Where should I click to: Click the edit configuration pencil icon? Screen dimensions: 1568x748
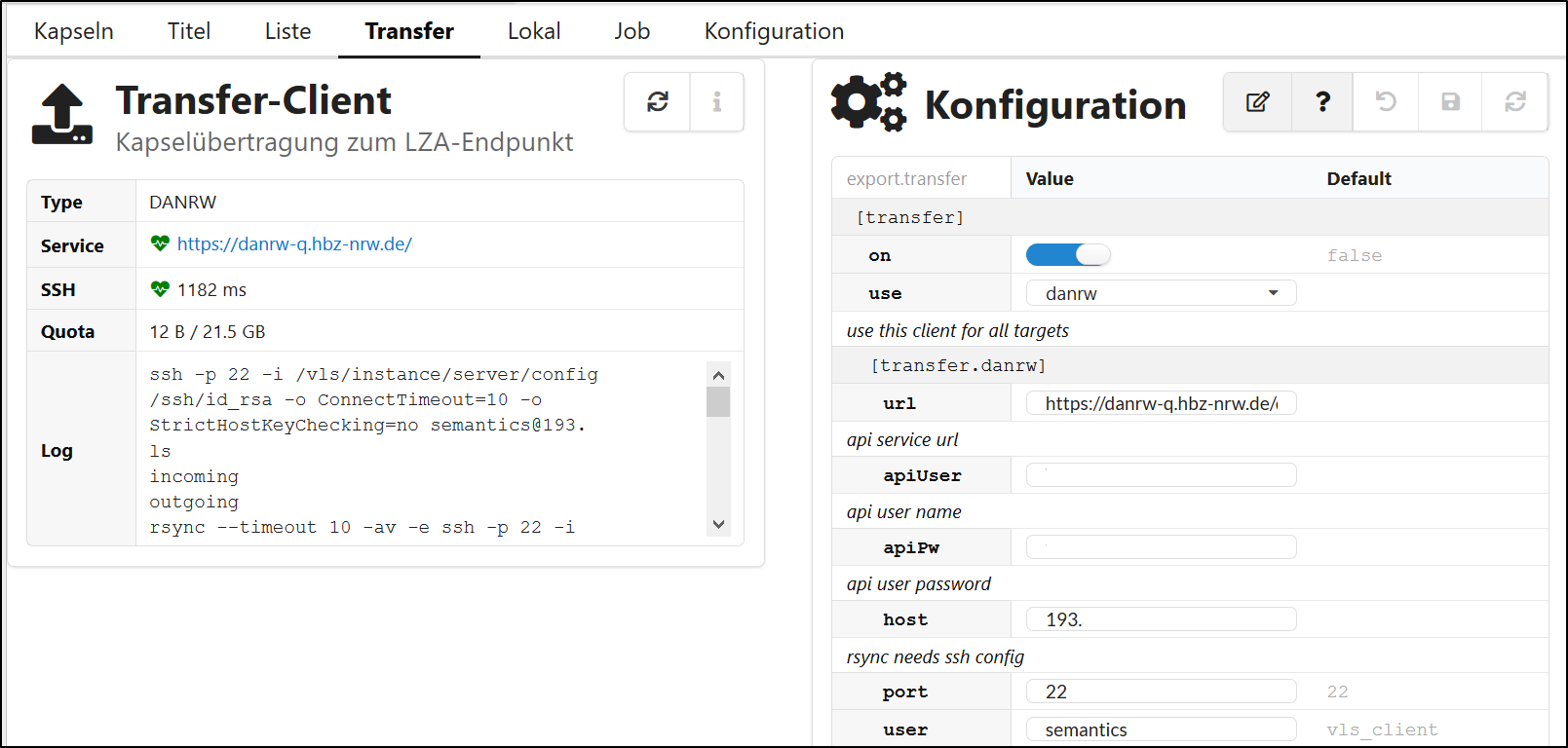coord(1257,102)
